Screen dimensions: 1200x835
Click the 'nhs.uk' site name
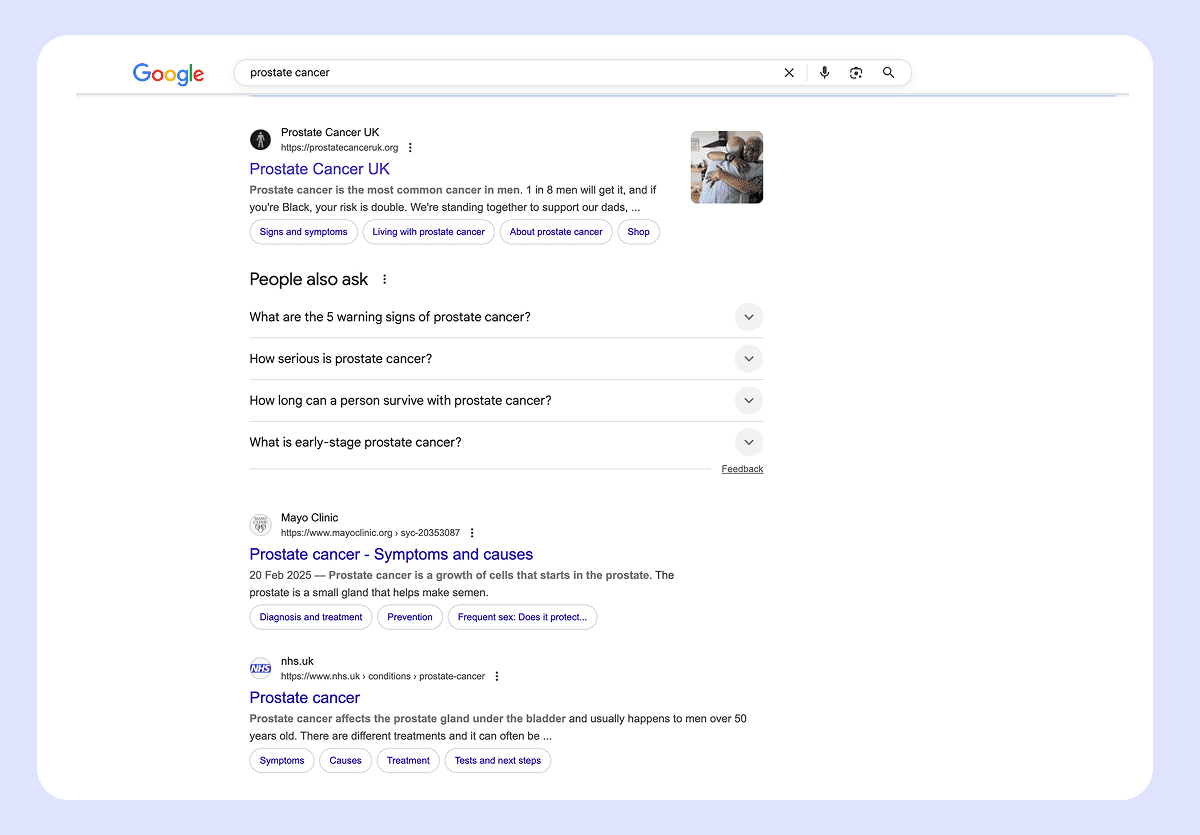tap(297, 661)
